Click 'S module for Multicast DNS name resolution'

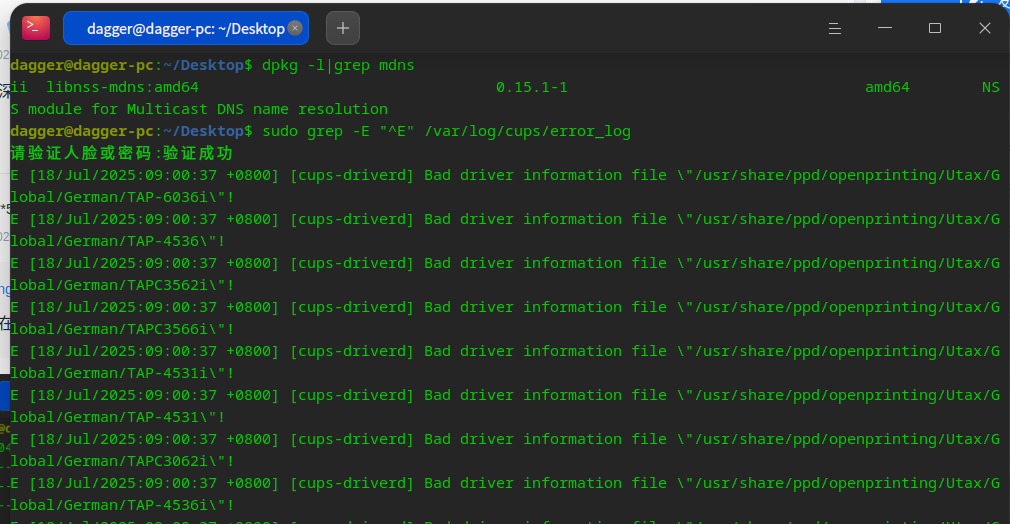pyautogui.click(x=199, y=109)
